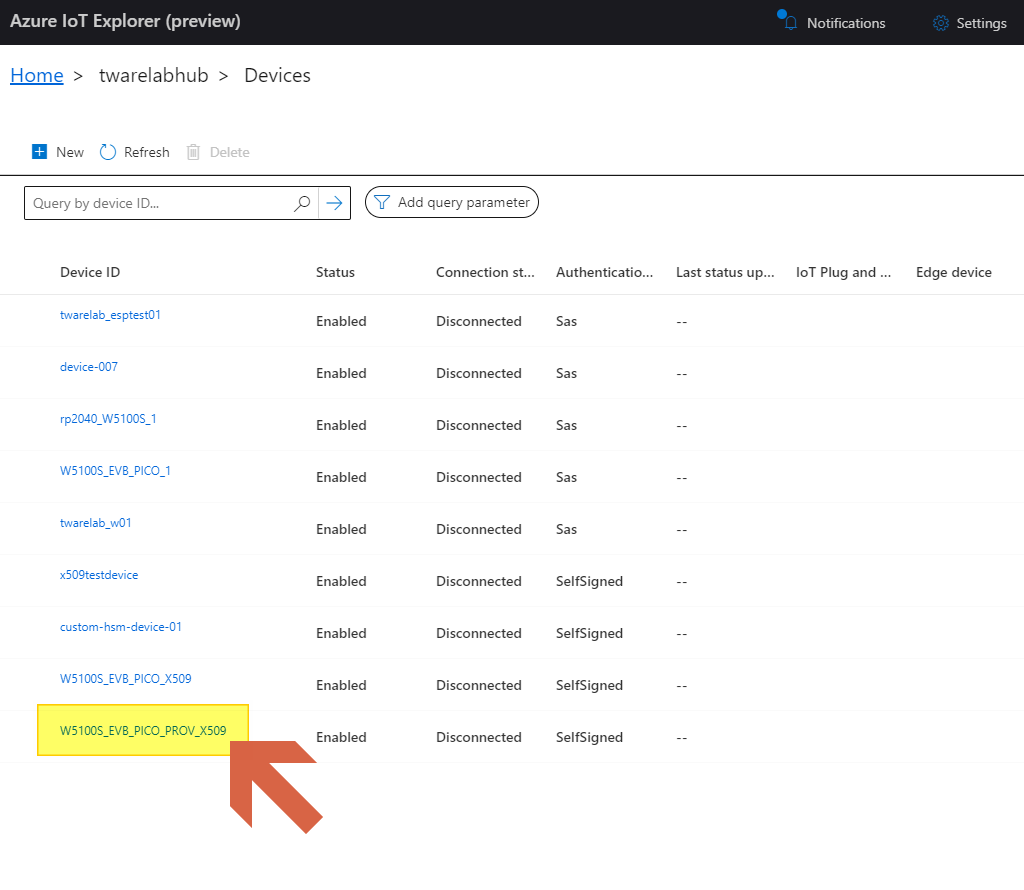
Task: Open device twarelab_w01
Action: click(x=96, y=523)
